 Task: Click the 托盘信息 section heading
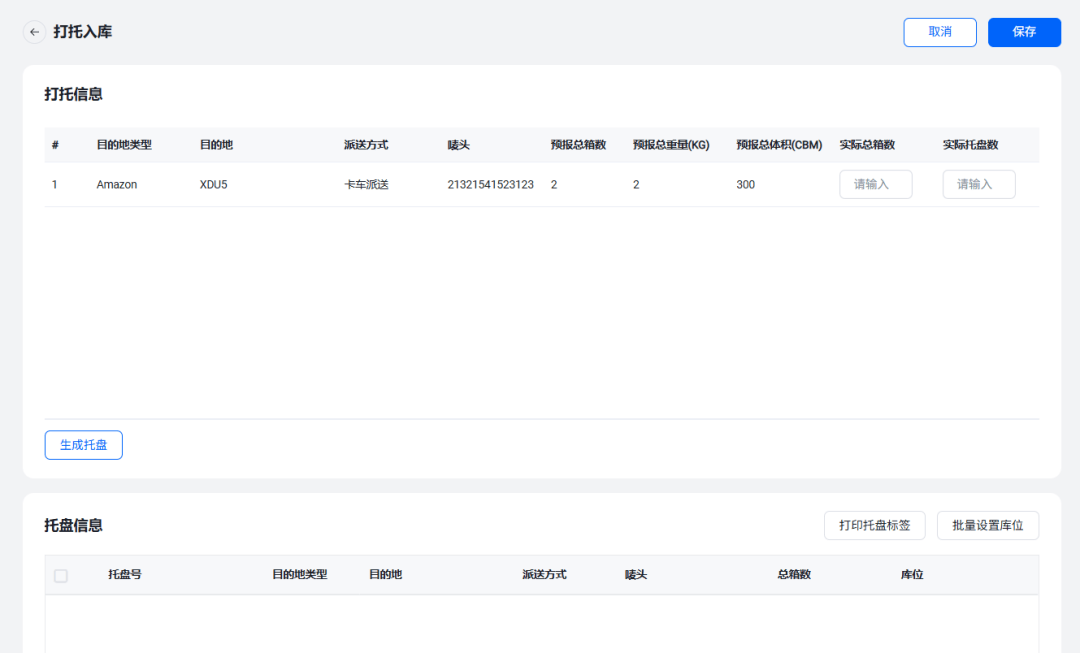click(x=73, y=525)
